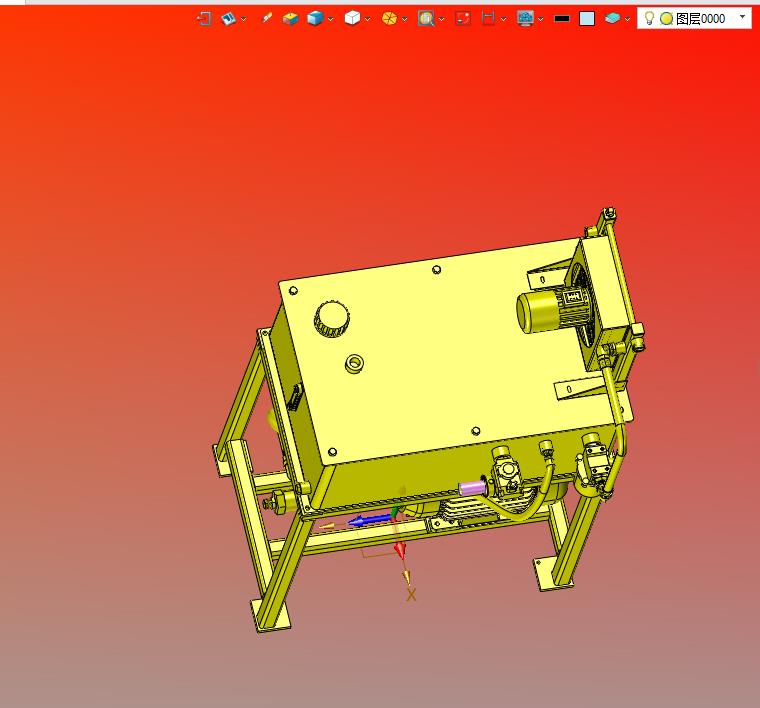Expand the monitor display dropdown arrow

(540, 19)
